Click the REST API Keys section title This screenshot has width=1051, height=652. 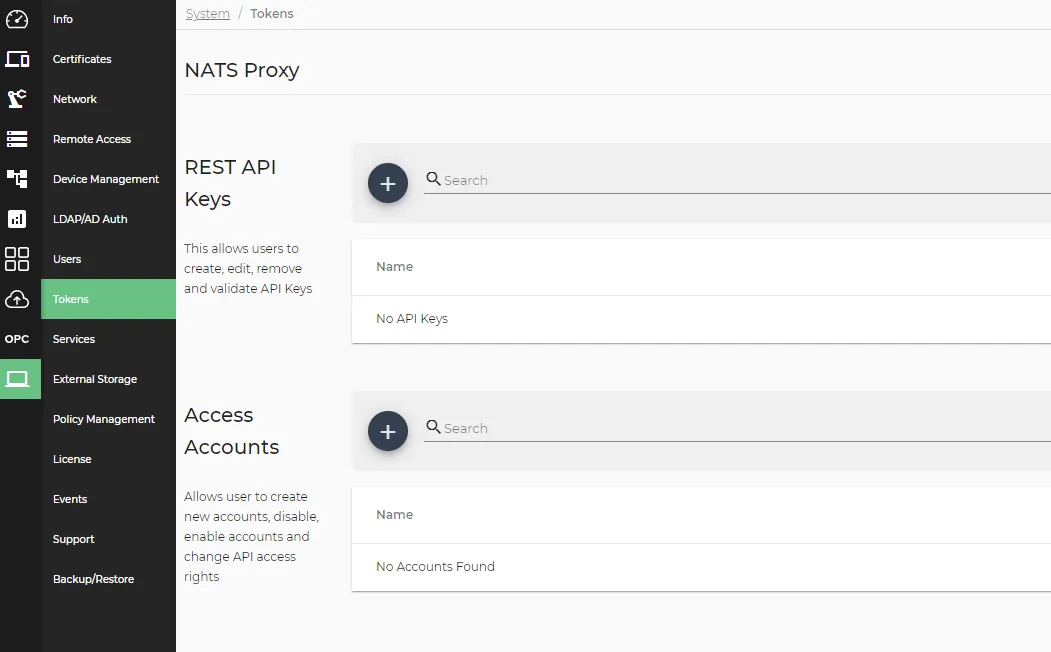click(x=230, y=183)
